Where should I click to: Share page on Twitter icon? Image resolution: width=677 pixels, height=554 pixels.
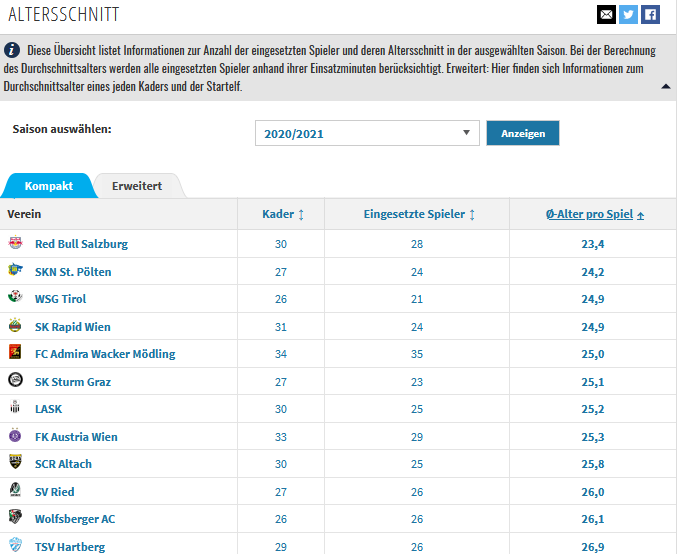pyautogui.click(x=628, y=15)
